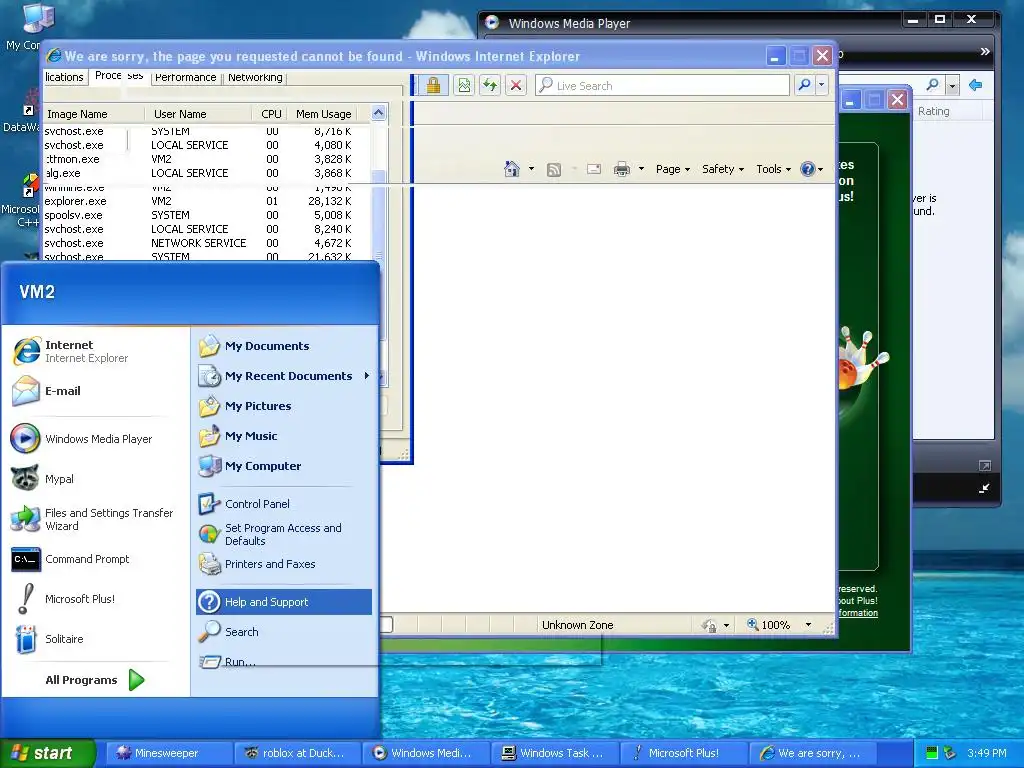Click the IE compatibility view icon
The image size is (1024, 768).
[x=464, y=86]
